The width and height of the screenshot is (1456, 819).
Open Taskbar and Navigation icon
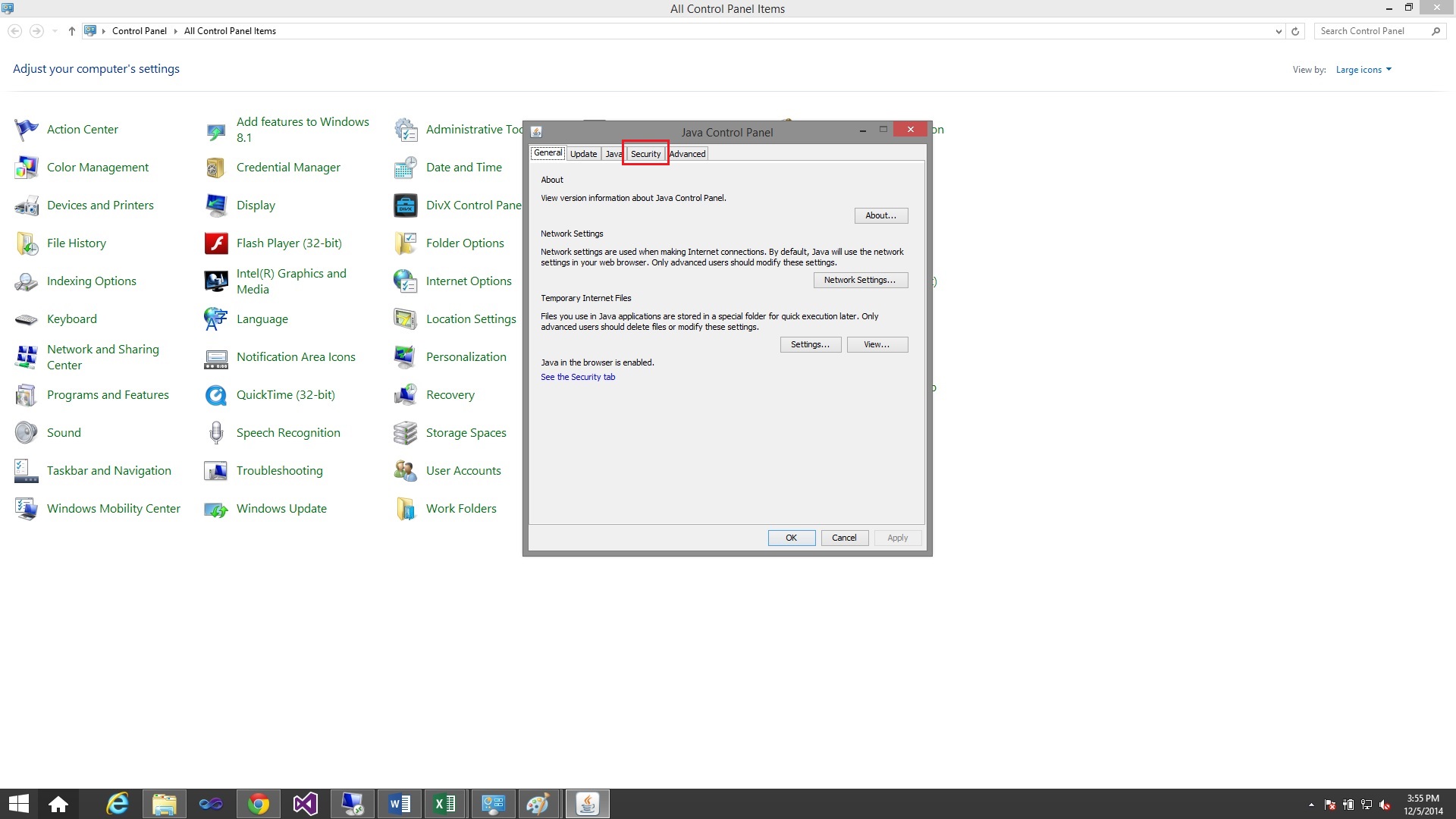(x=27, y=471)
